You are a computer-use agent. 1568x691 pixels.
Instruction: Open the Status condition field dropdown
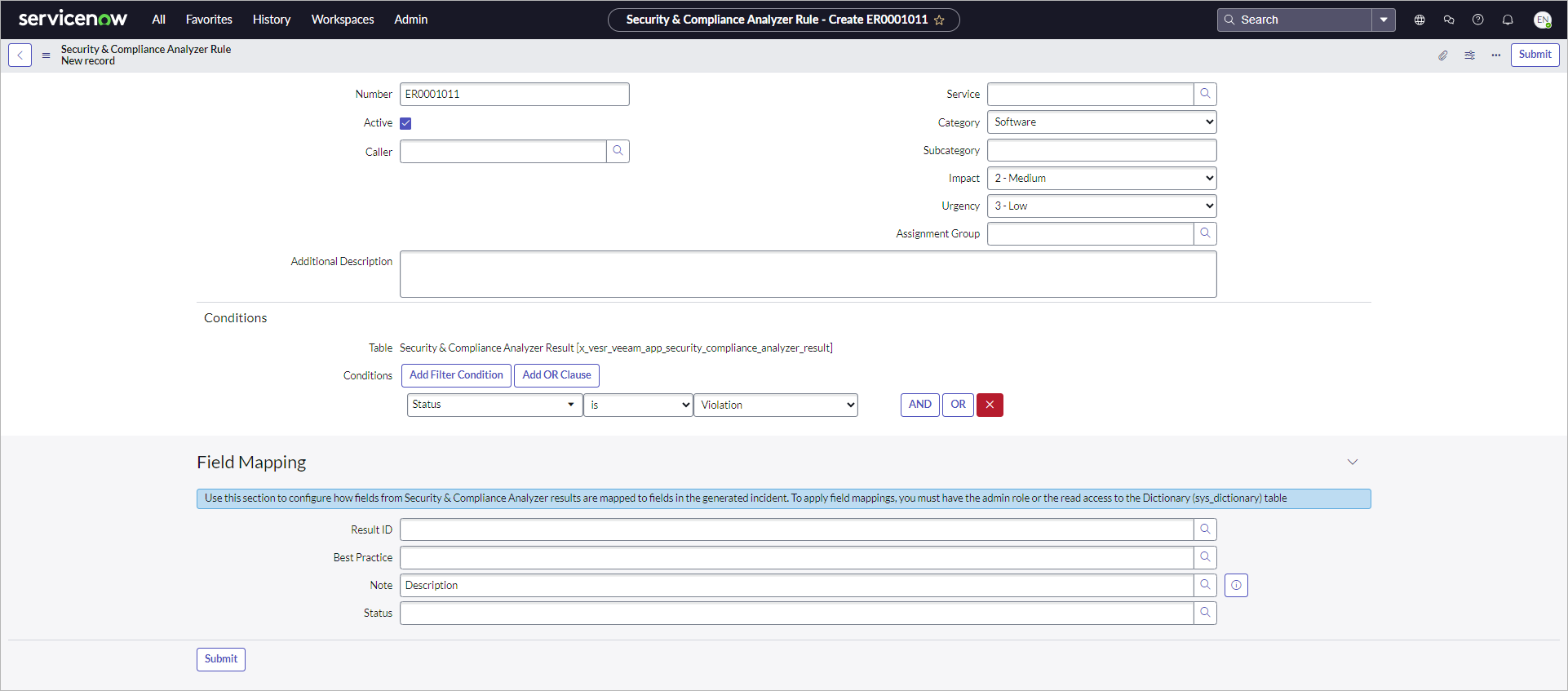pyautogui.click(x=494, y=405)
